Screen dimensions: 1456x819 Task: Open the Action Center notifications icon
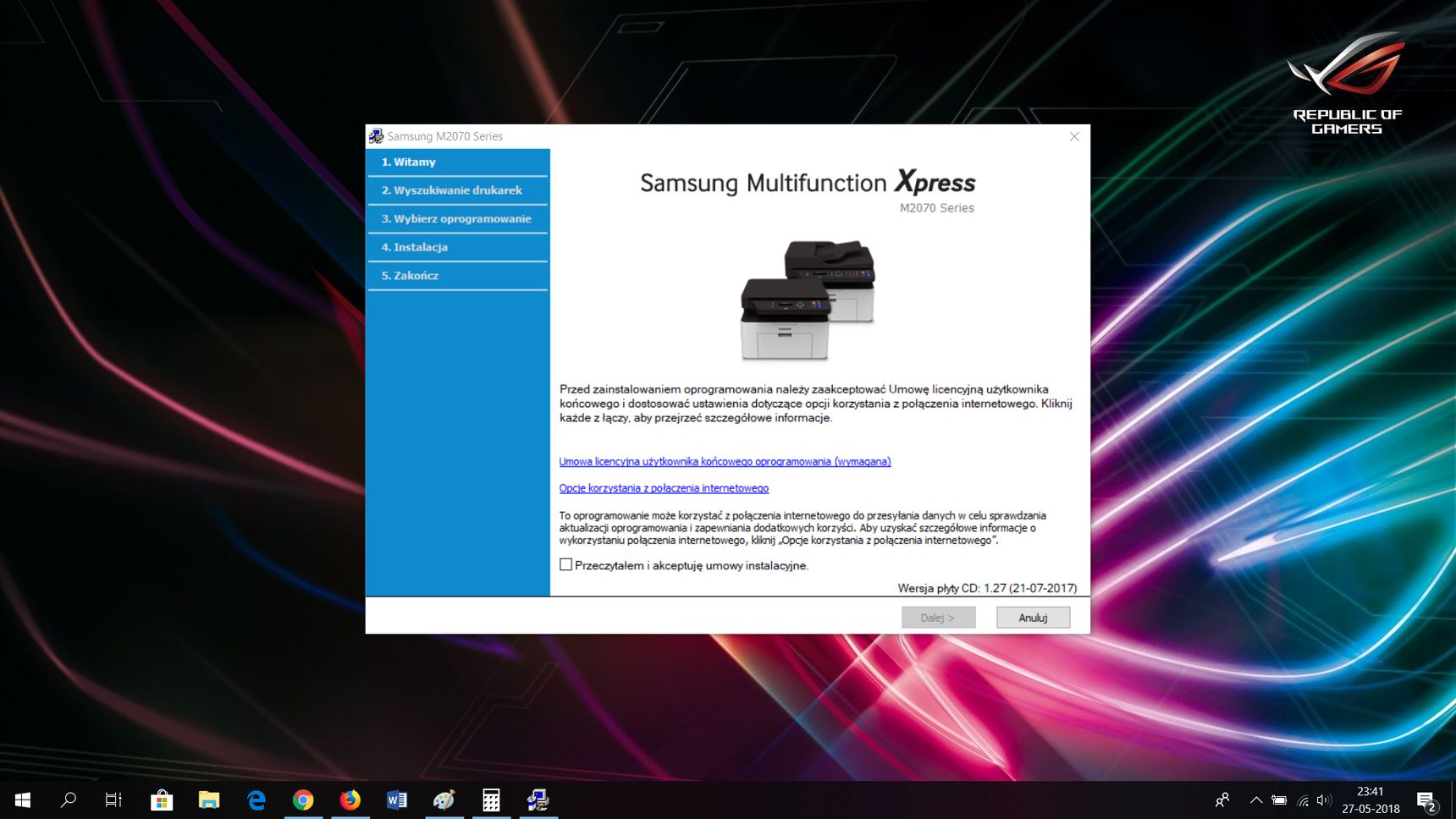coord(1427,800)
